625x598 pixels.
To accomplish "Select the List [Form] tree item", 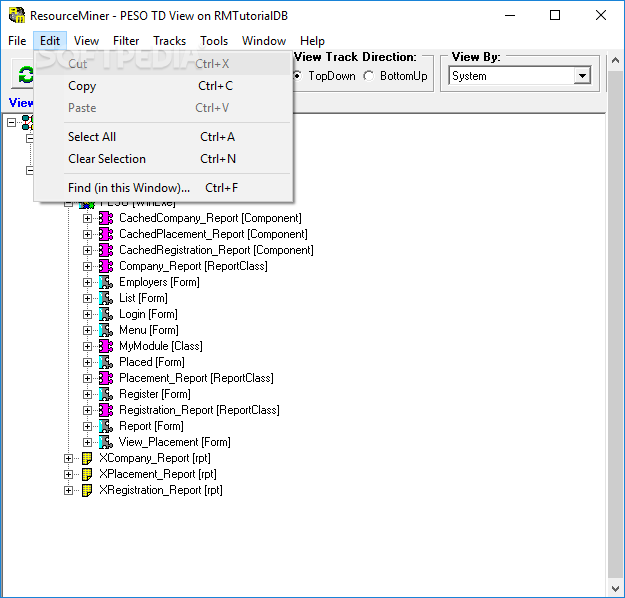I will [143, 298].
